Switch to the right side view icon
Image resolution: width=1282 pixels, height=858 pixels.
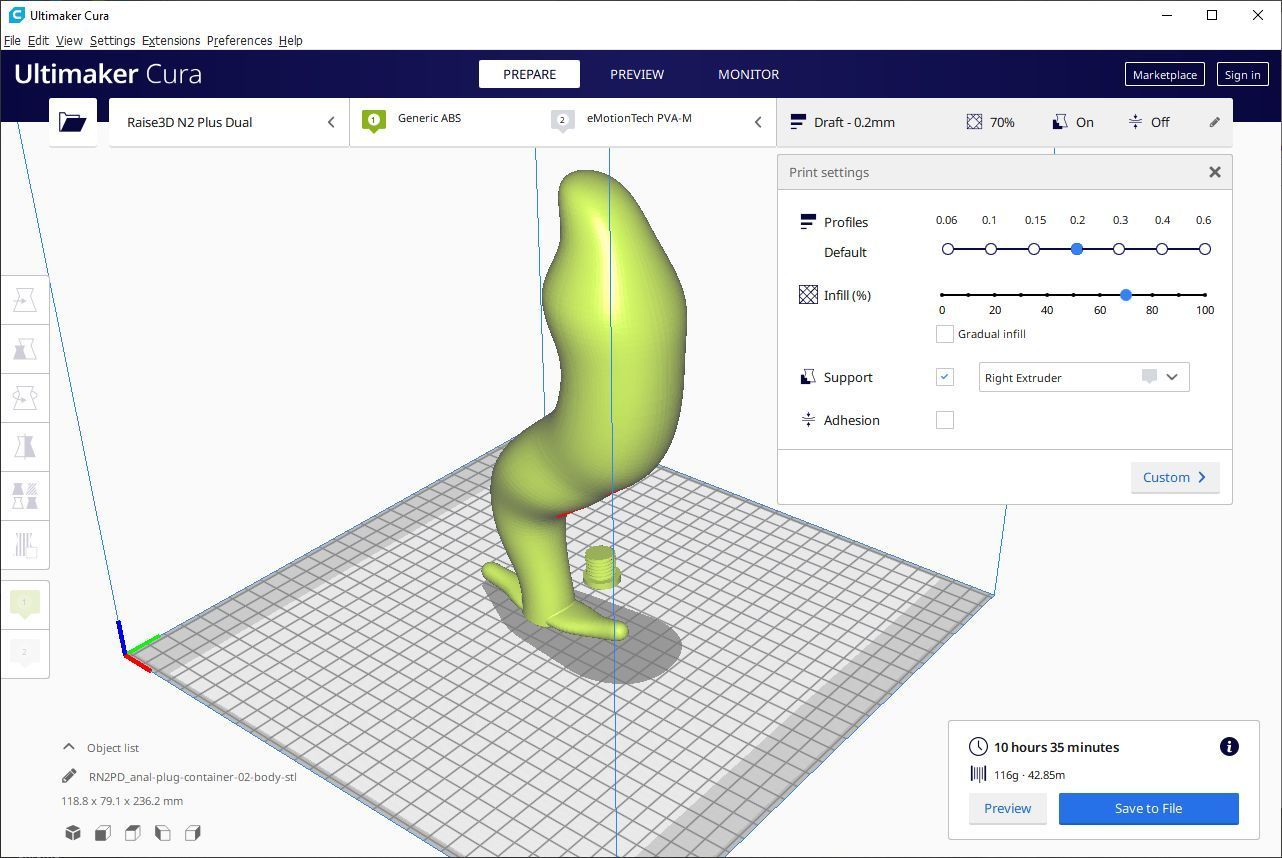click(193, 833)
